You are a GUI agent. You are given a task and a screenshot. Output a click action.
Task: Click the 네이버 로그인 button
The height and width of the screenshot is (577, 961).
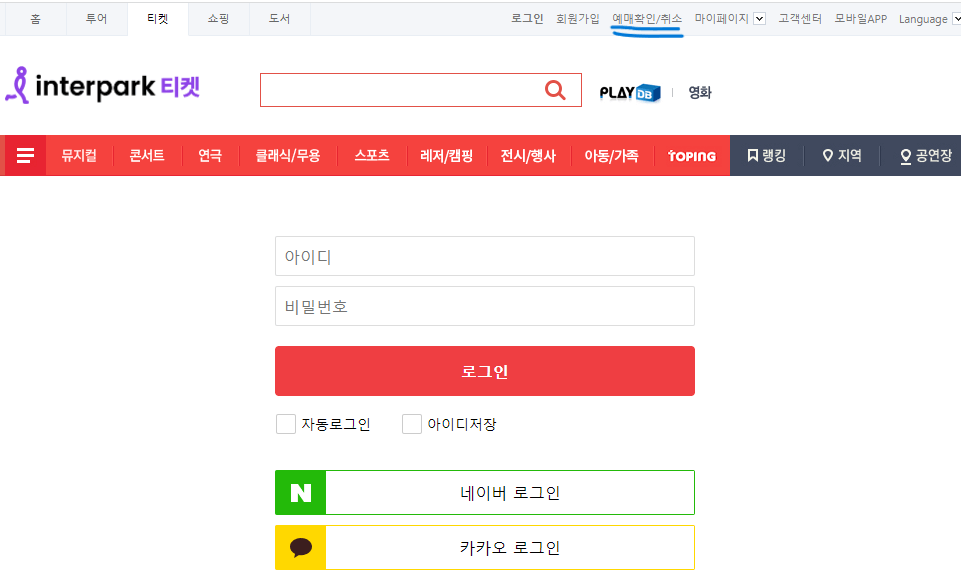click(x=485, y=492)
